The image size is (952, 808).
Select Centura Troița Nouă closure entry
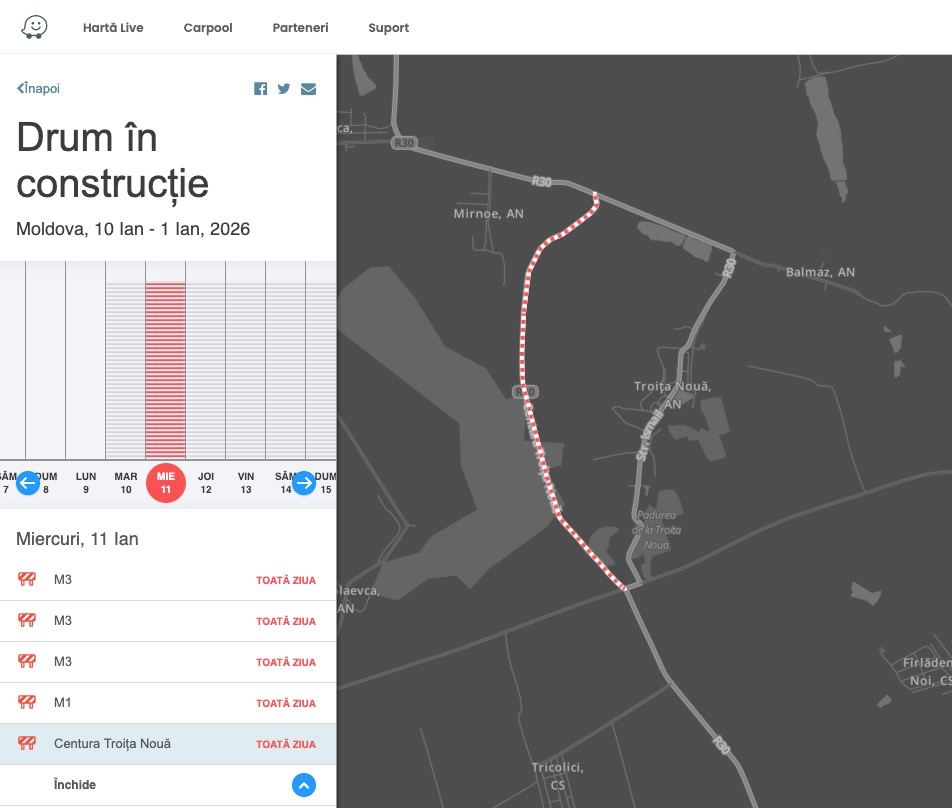[112, 744]
